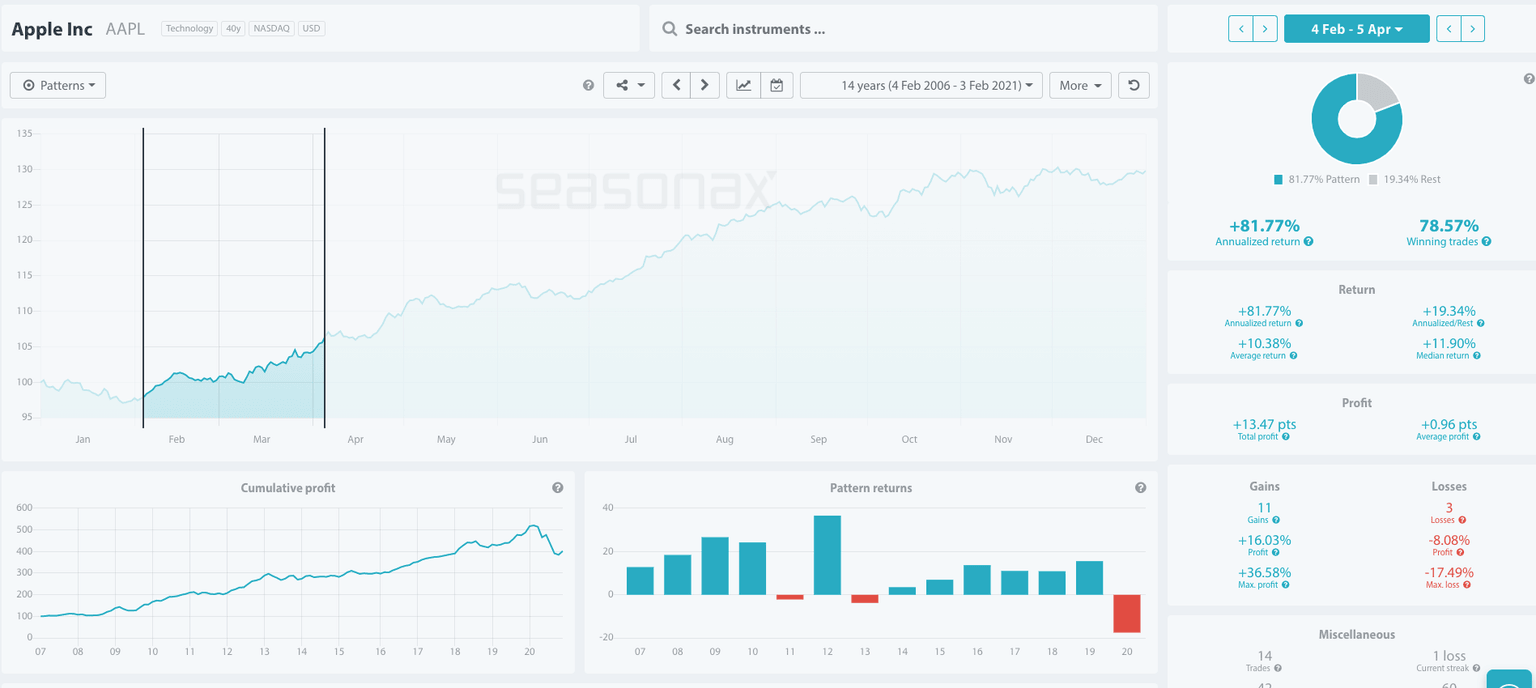Click help icon beside Total profit
This screenshot has height=688, width=1536.
click(x=1286, y=437)
